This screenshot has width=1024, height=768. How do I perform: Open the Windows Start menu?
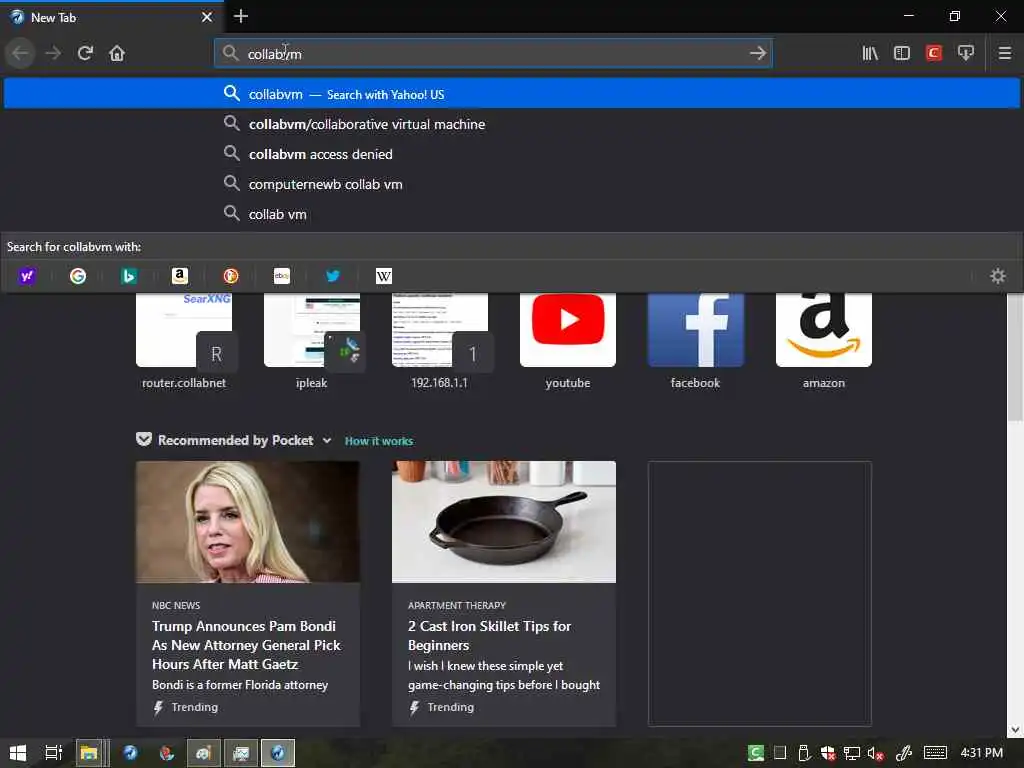(x=18, y=753)
